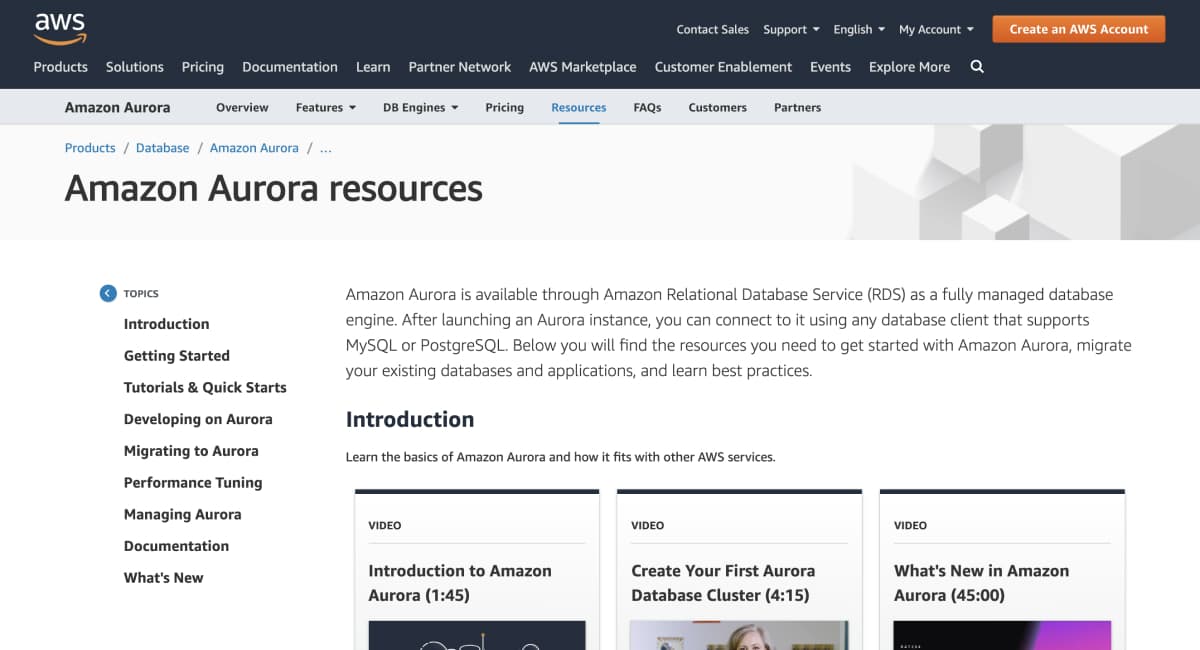The height and width of the screenshot is (650, 1200).
Task: Open the Events menu
Action: (x=830, y=67)
